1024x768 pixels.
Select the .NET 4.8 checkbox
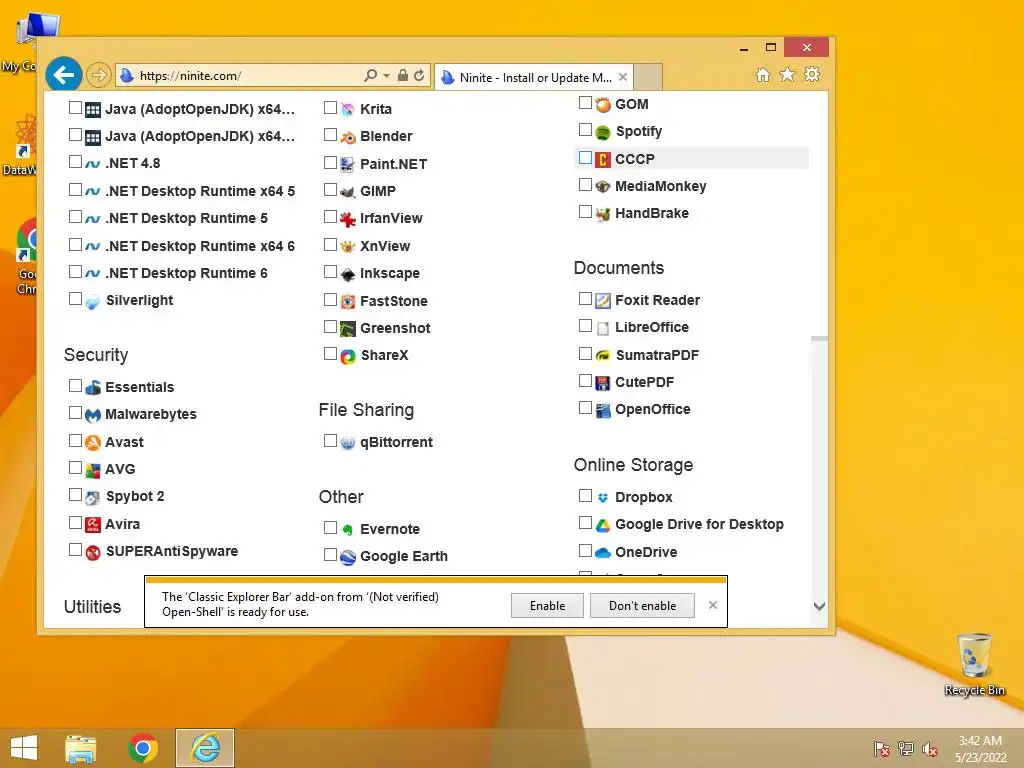[x=75, y=162]
